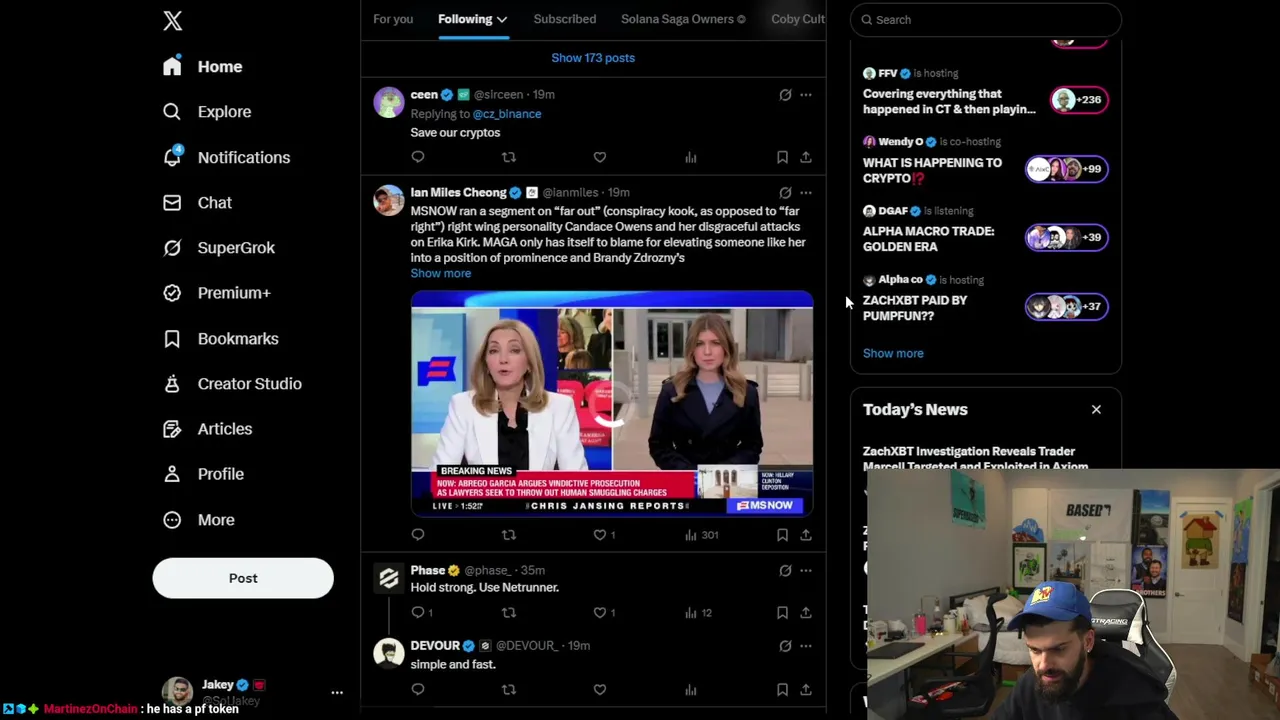This screenshot has height=720, width=1280.
Task: Expand the Following tab dropdown chevron
Action: coord(502,19)
